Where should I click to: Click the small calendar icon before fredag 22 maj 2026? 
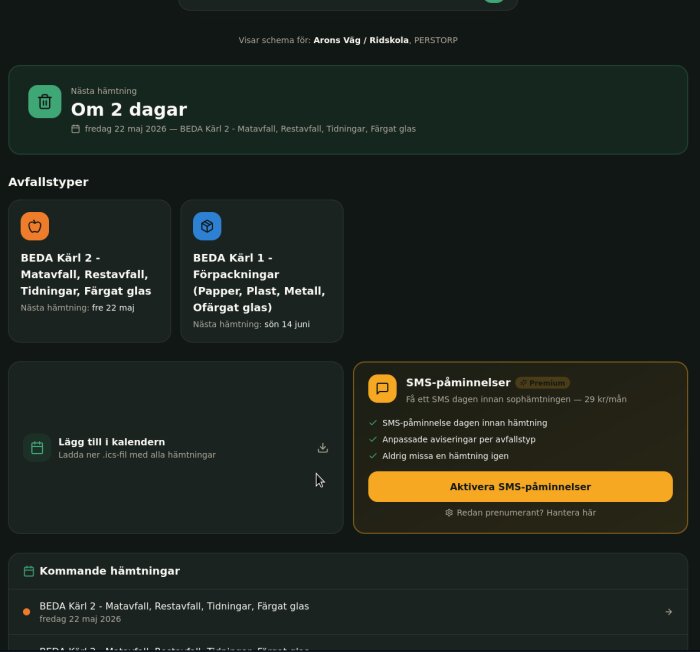[75, 129]
